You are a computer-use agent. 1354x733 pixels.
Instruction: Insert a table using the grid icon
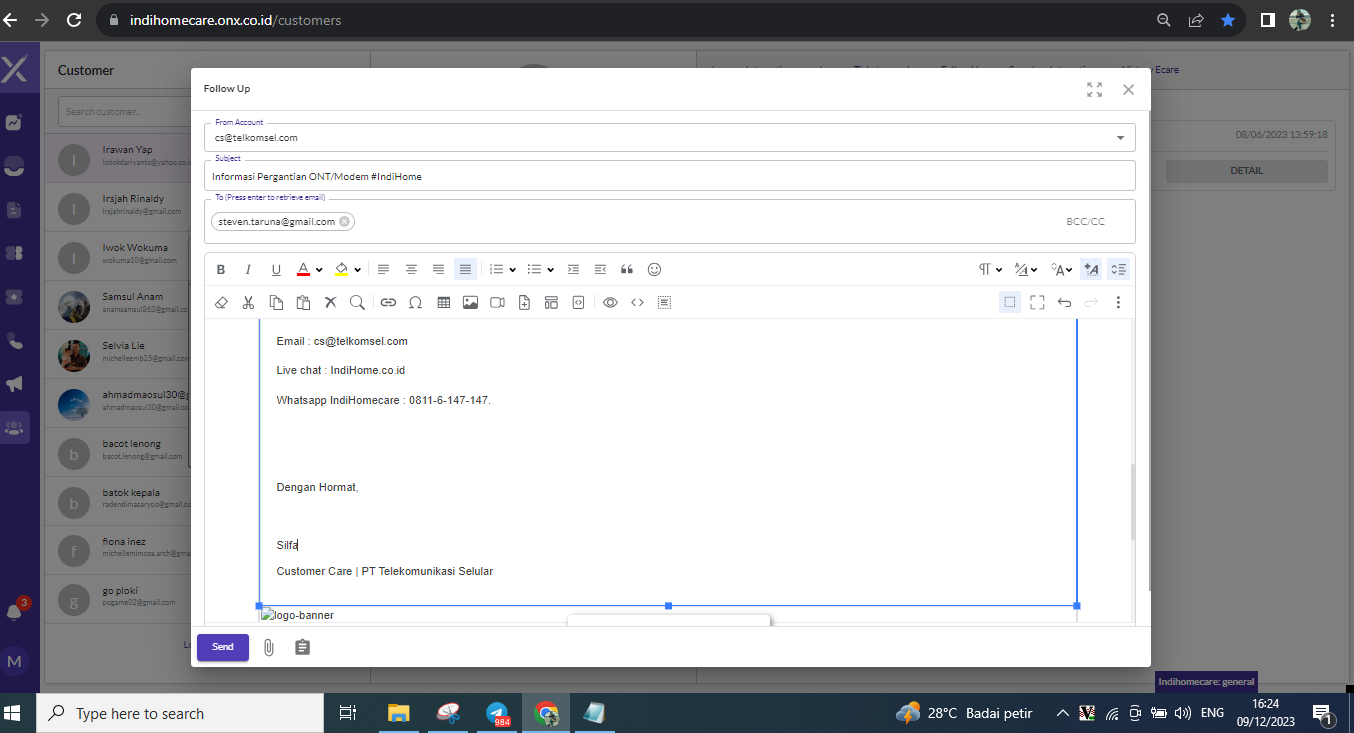tap(443, 302)
